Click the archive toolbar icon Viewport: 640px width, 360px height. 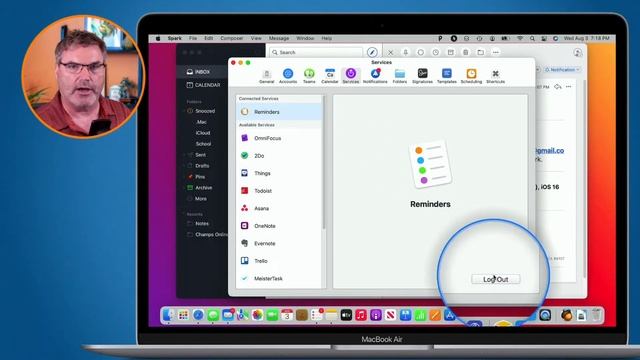pos(451,52)
